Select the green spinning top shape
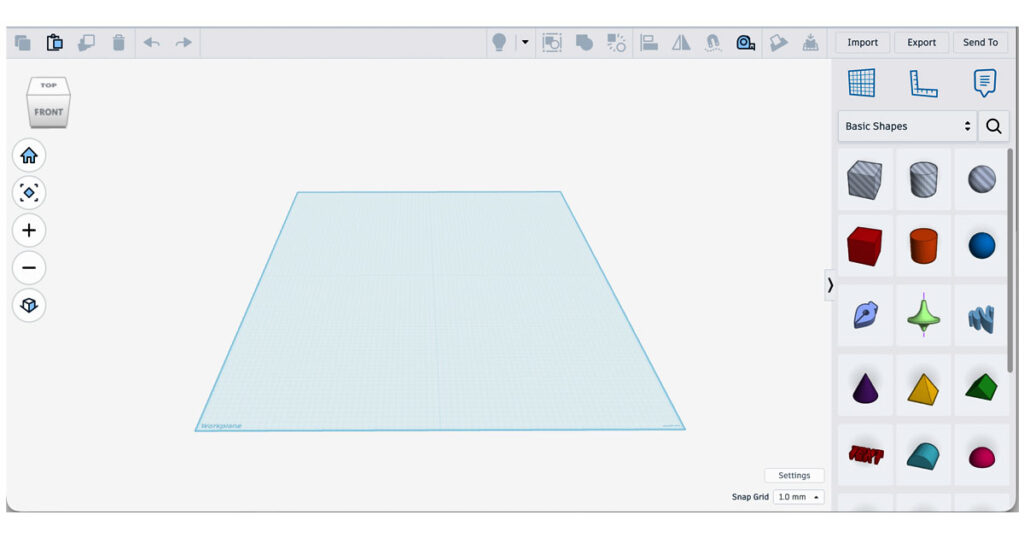 coord(923,315)
